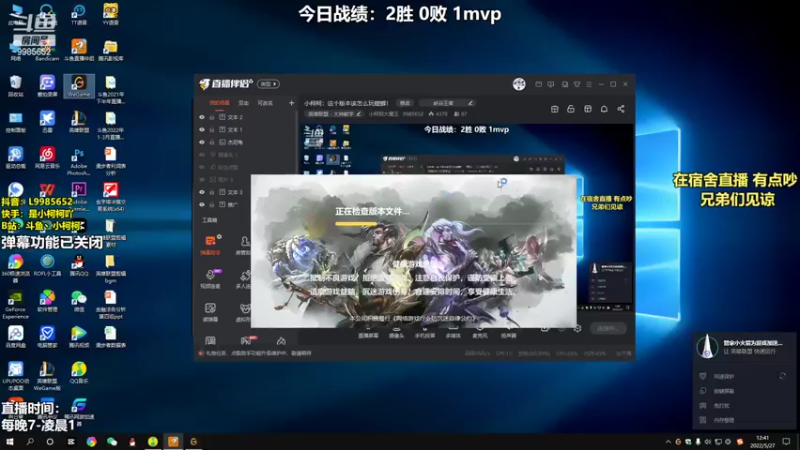800x450 pixels.
Task: Open the 英雄联盟 desktop shortcut
Action: coord(79,122)
